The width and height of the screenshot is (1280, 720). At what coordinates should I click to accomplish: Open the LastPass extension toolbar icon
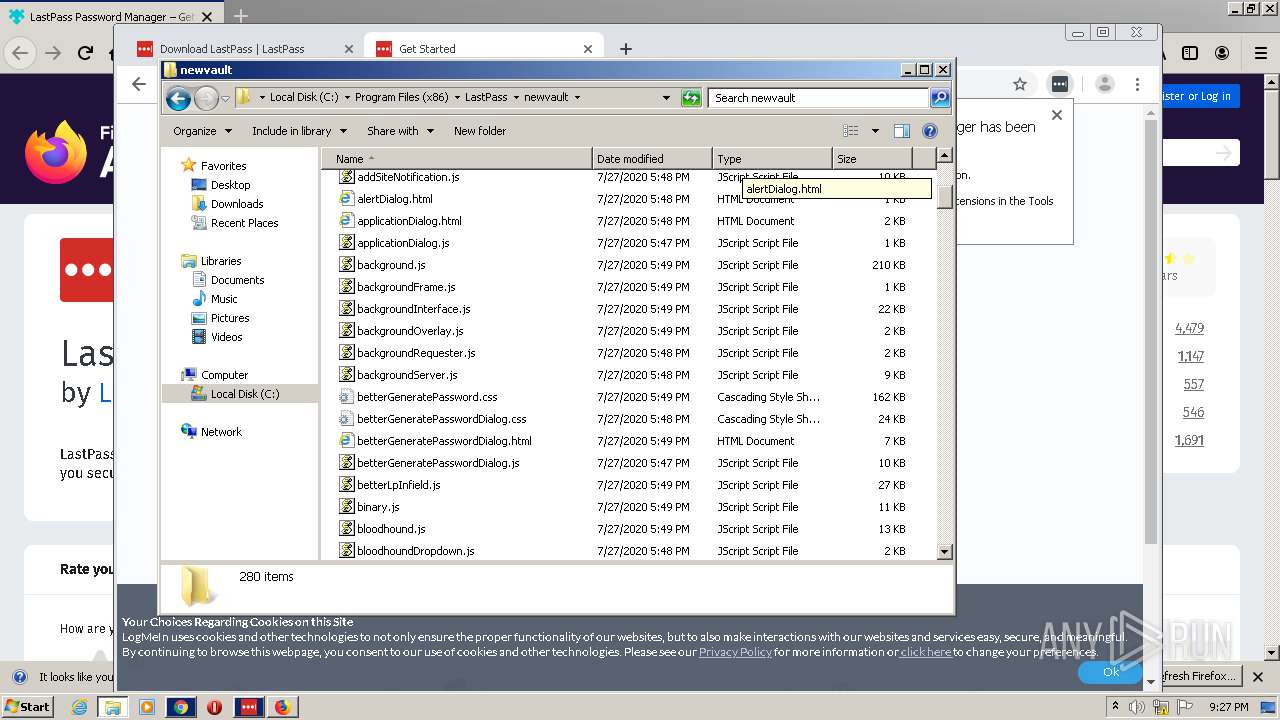pyautogui.click(x=1059, y=85)
